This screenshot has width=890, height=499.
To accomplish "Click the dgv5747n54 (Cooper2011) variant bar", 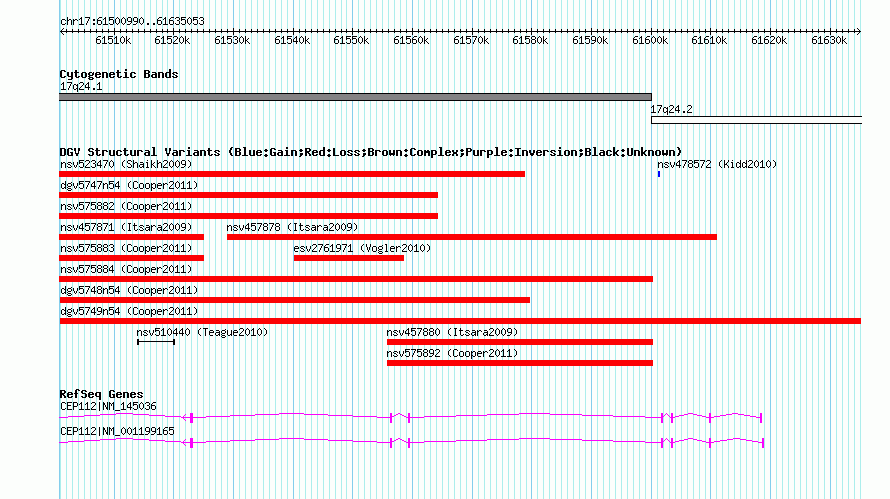I will point(249,195).
